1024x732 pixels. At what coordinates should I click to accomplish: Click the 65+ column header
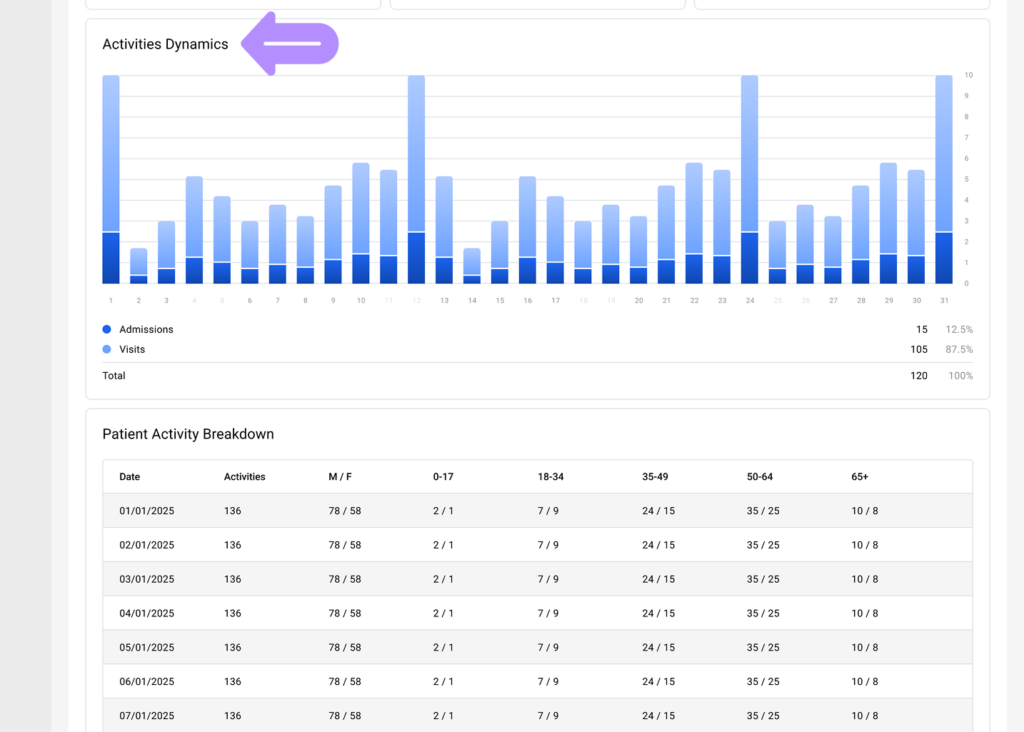tap(860, 477)
